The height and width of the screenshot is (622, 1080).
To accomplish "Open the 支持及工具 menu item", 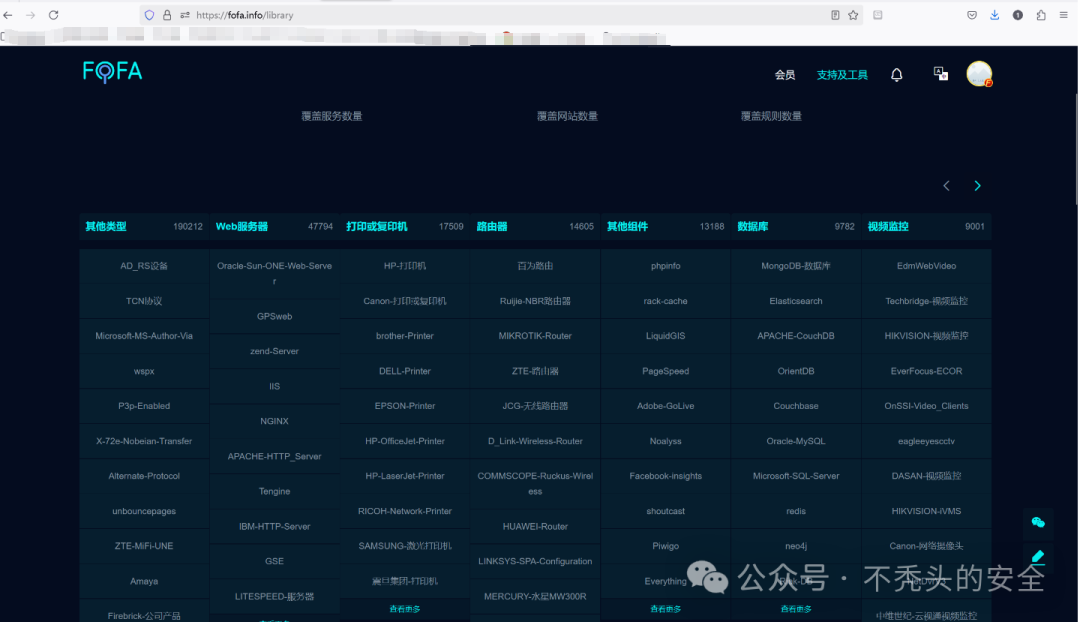I will [x=842, y=75].
